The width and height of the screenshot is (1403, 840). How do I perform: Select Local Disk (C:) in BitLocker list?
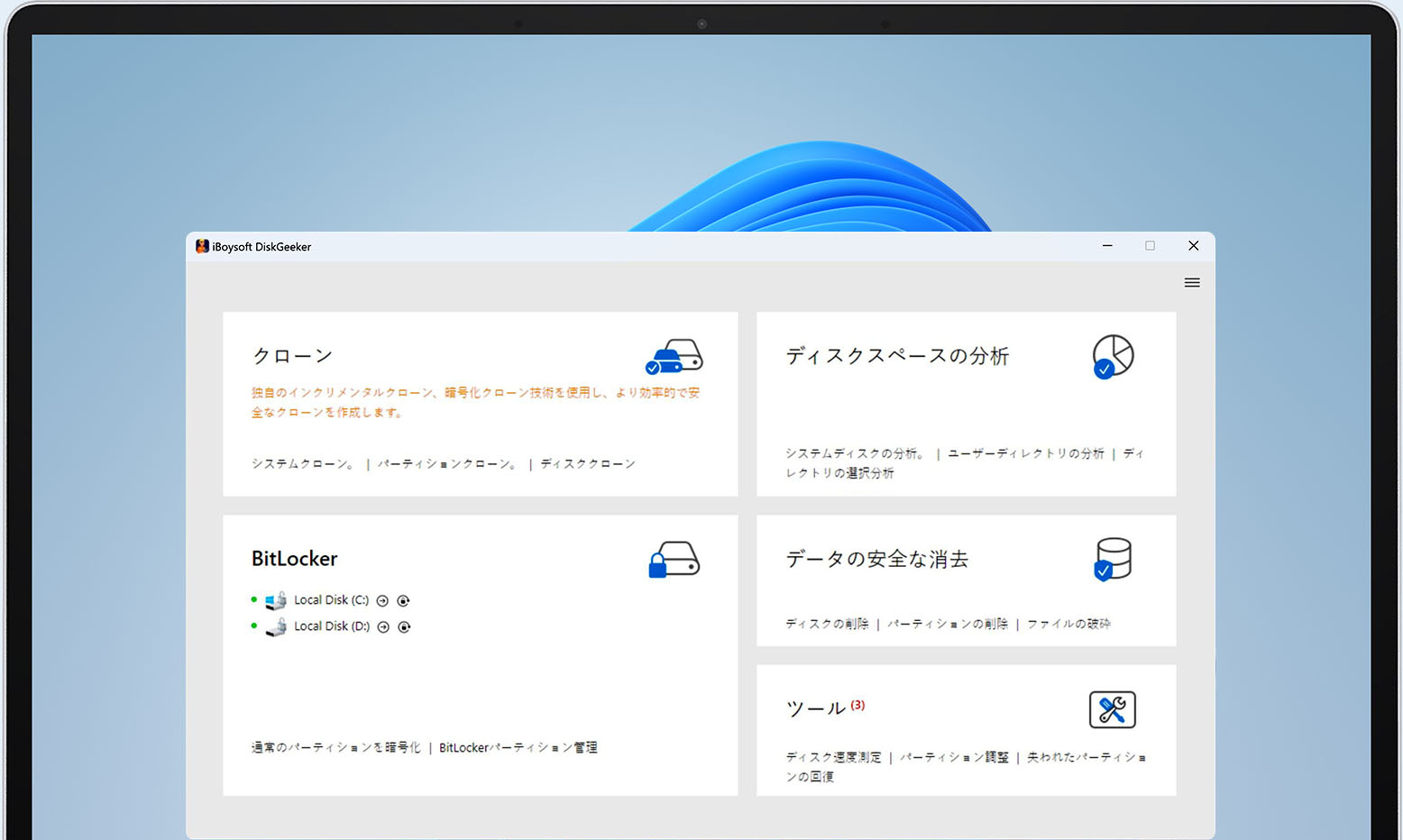click(x=331, y=600)
